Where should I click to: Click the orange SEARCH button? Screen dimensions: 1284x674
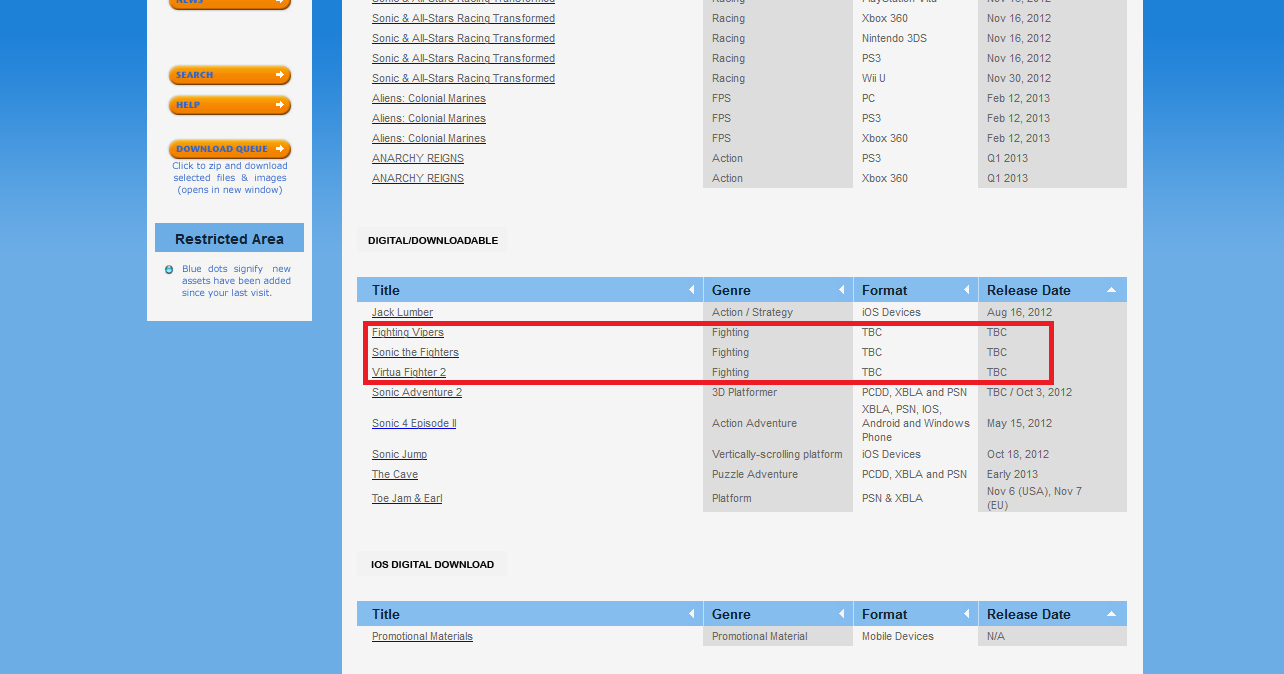[230, 75]
